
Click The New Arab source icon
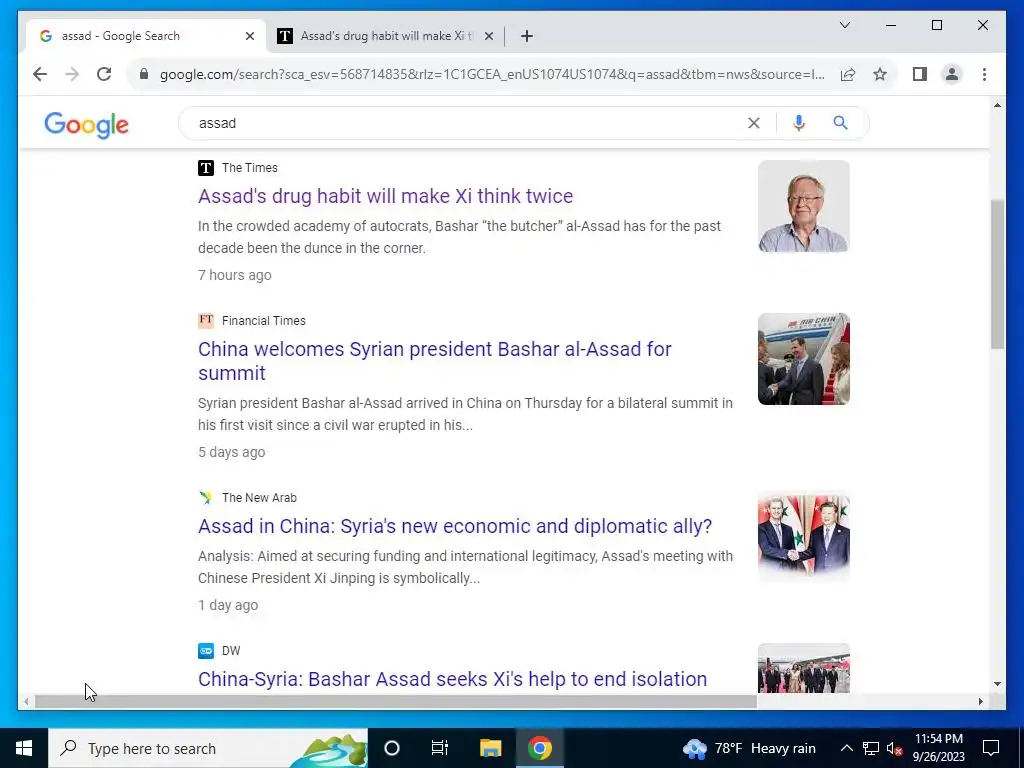tap(206, 498)
